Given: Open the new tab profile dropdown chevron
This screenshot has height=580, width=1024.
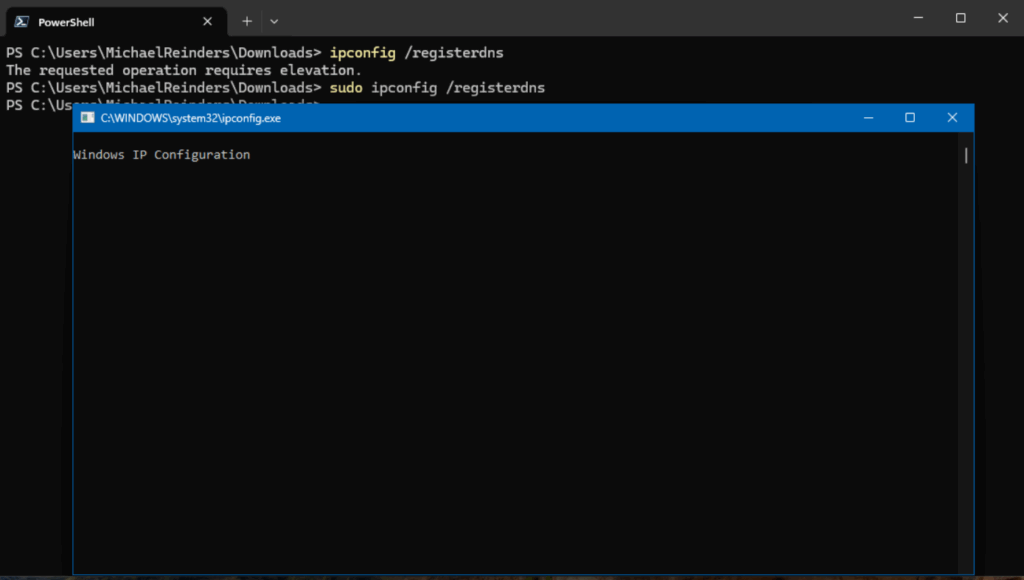Looking at the screenshot, I should point(273,20).
